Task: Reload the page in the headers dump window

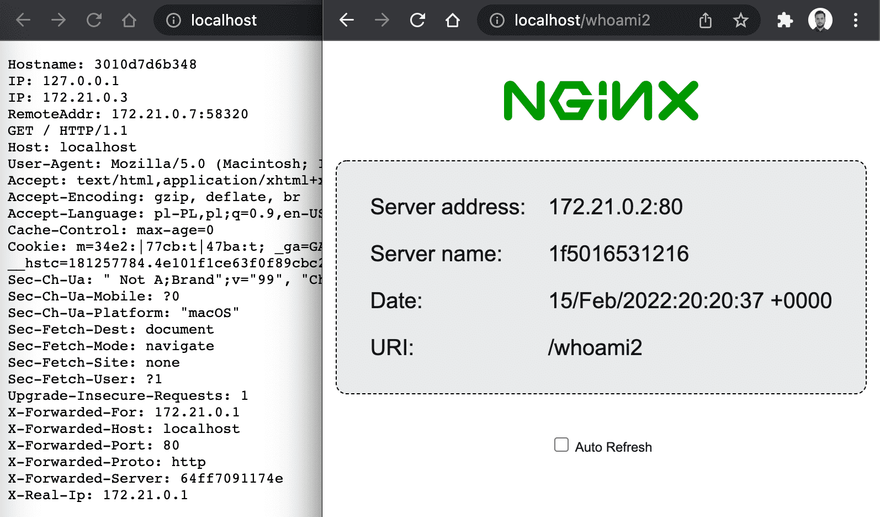Action: [x=94, y=20]
